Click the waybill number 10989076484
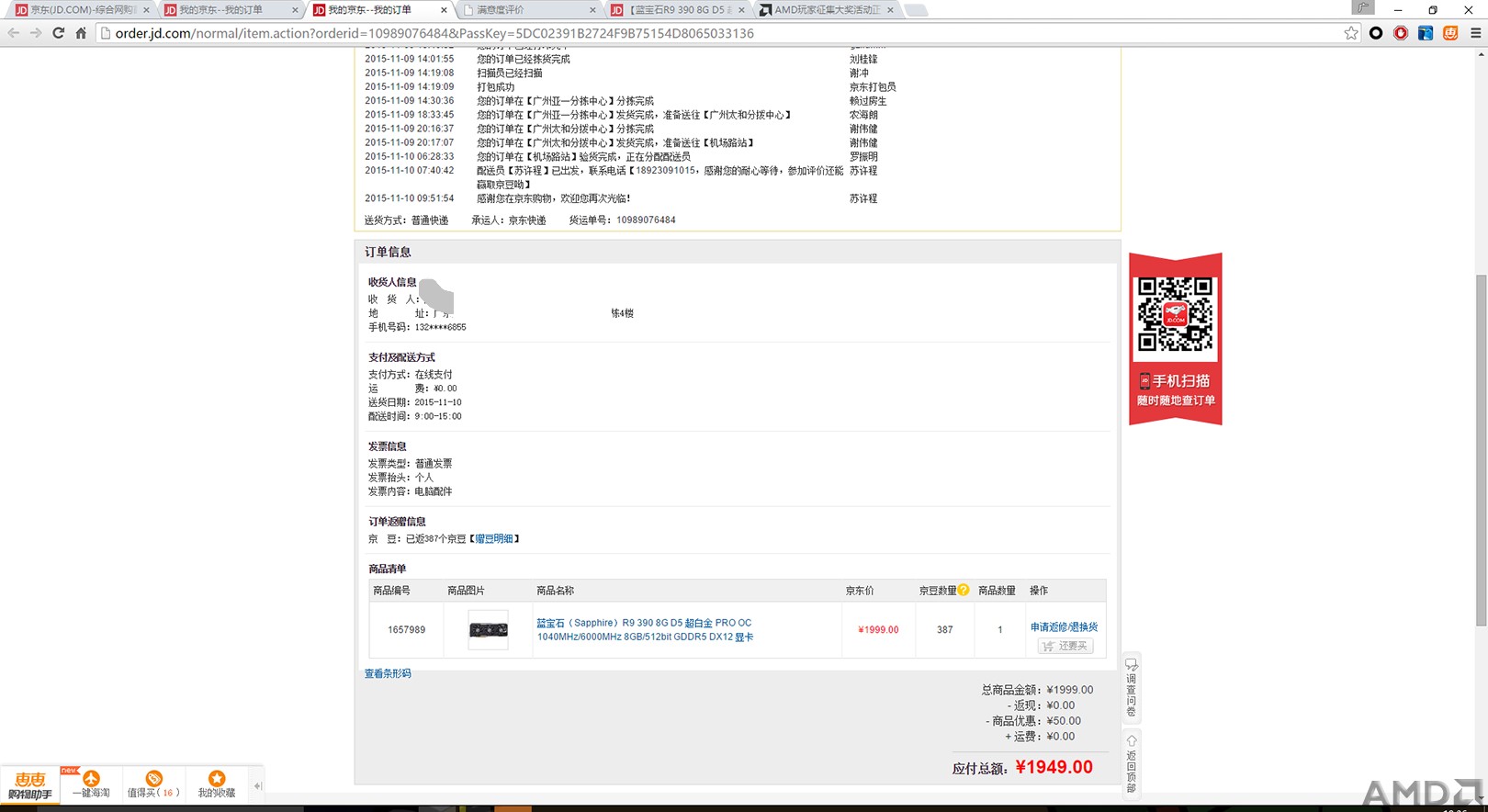 pos(646,220)
